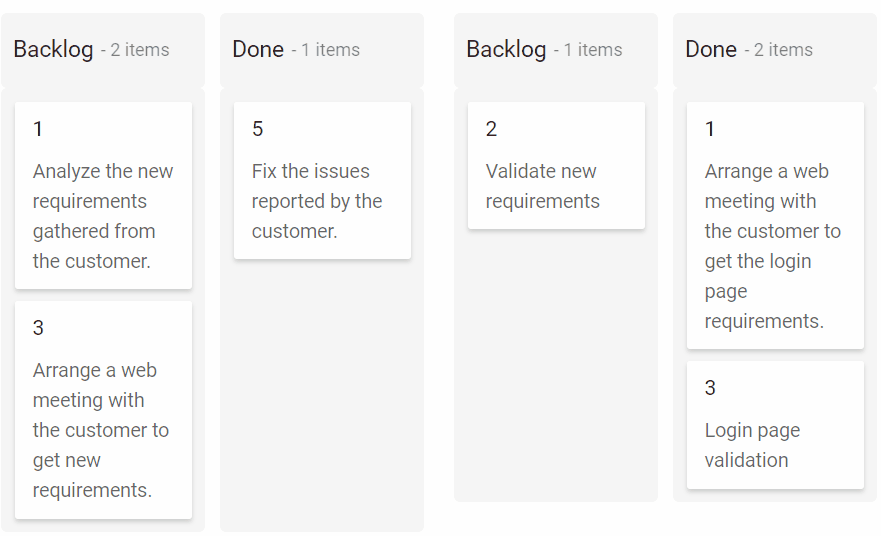Select the "Login page validation" card text

752,445
